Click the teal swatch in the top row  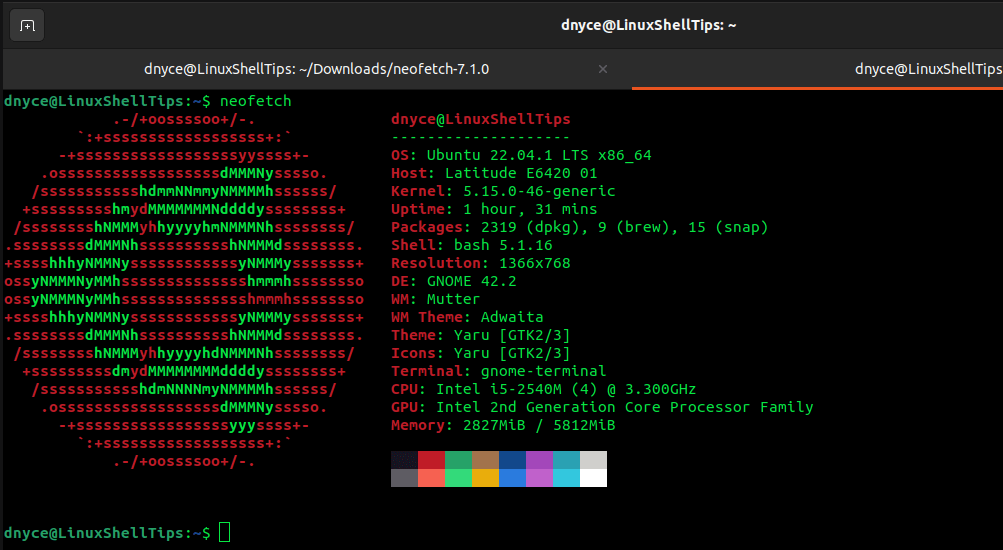[x=566, y=460]
